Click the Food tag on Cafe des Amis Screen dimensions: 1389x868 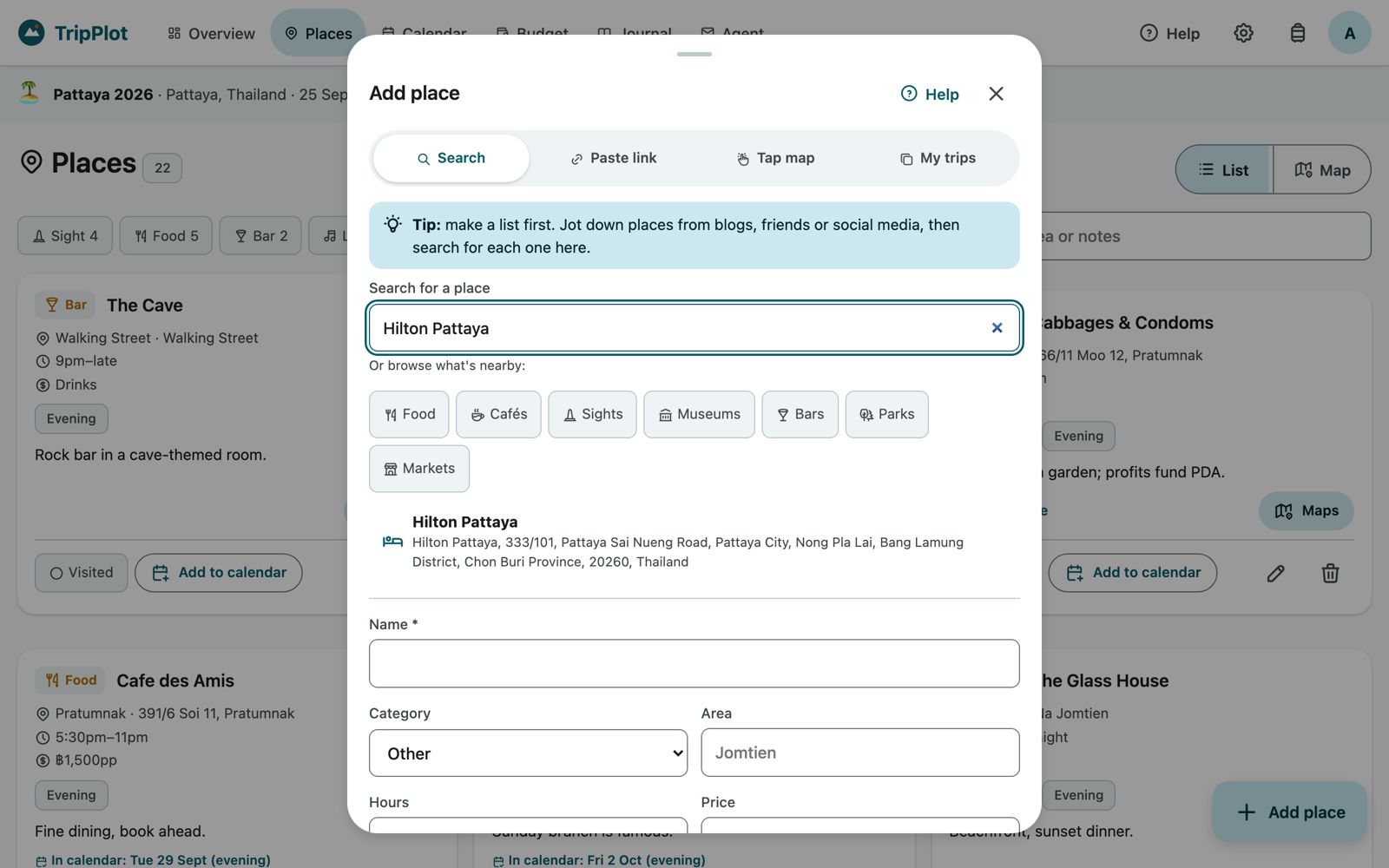70,681
